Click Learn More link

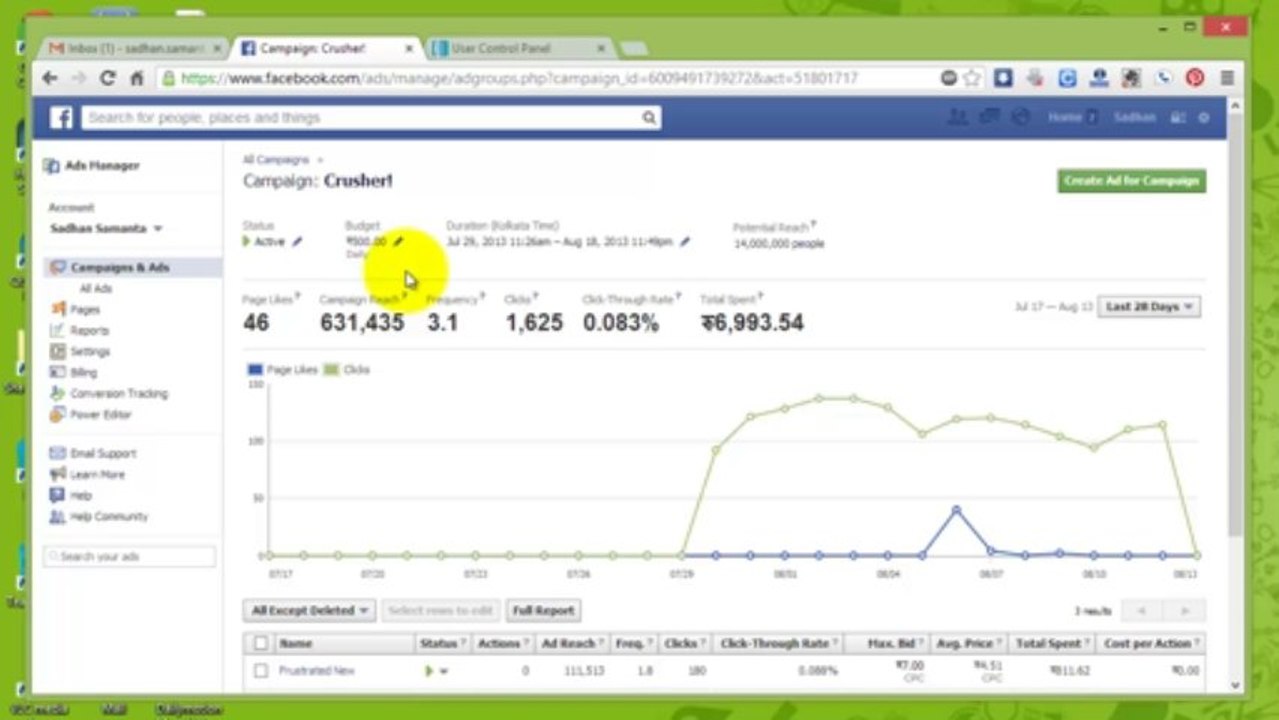click(97, 475)
